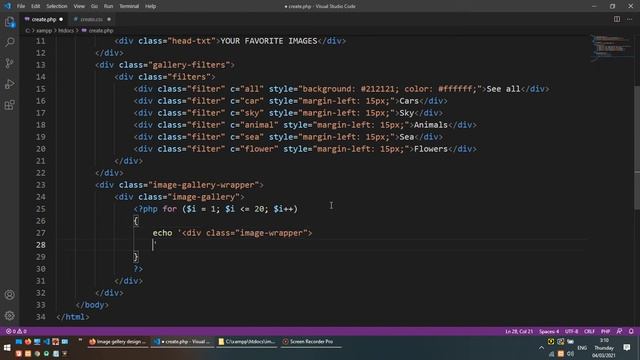
Task: Click the htdocs breadcrumb segment
Action: coord(66,31)
